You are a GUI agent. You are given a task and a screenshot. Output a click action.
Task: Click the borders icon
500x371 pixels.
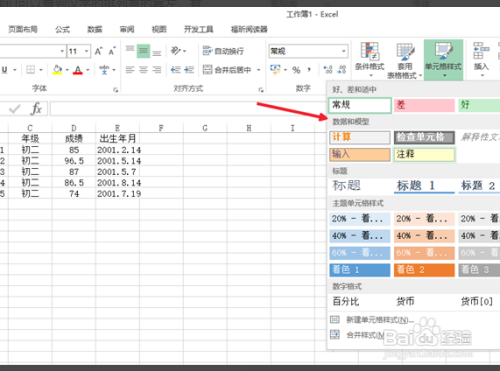coord(30,70)
